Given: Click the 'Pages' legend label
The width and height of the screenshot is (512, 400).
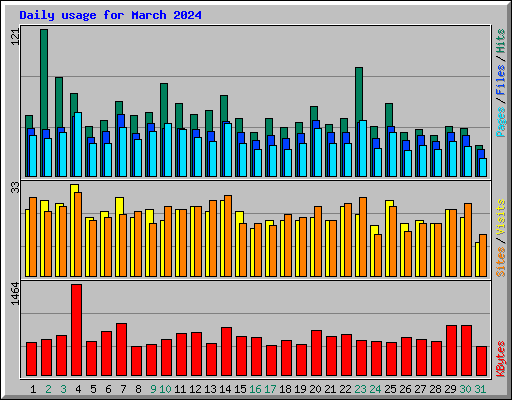Looking at the screenshot, I should (500, 122).
